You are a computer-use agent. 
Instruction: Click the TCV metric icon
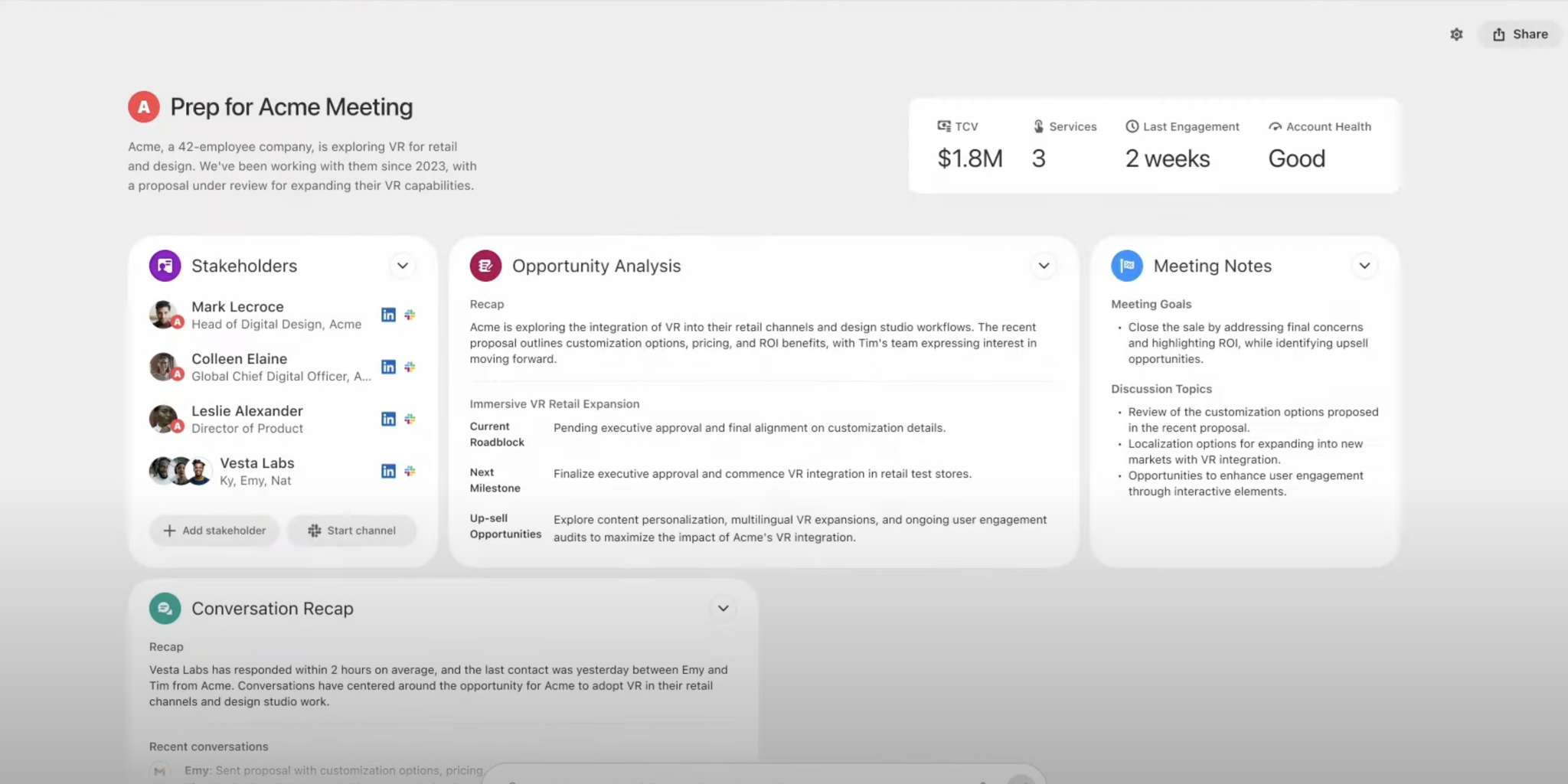(944, 126)
